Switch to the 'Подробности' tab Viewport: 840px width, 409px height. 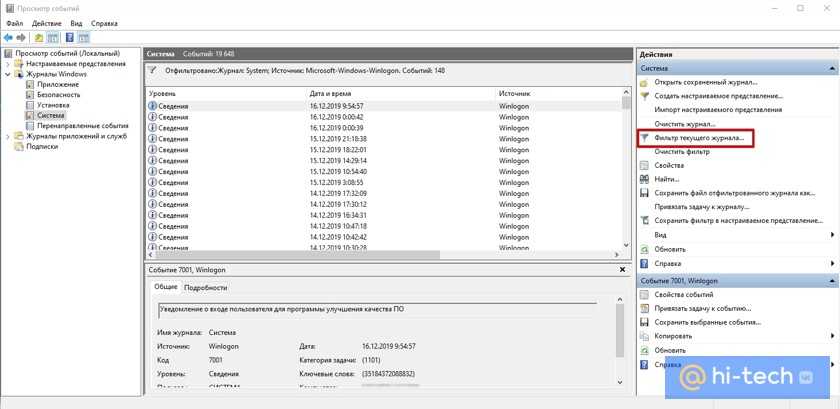click(206, 287)
